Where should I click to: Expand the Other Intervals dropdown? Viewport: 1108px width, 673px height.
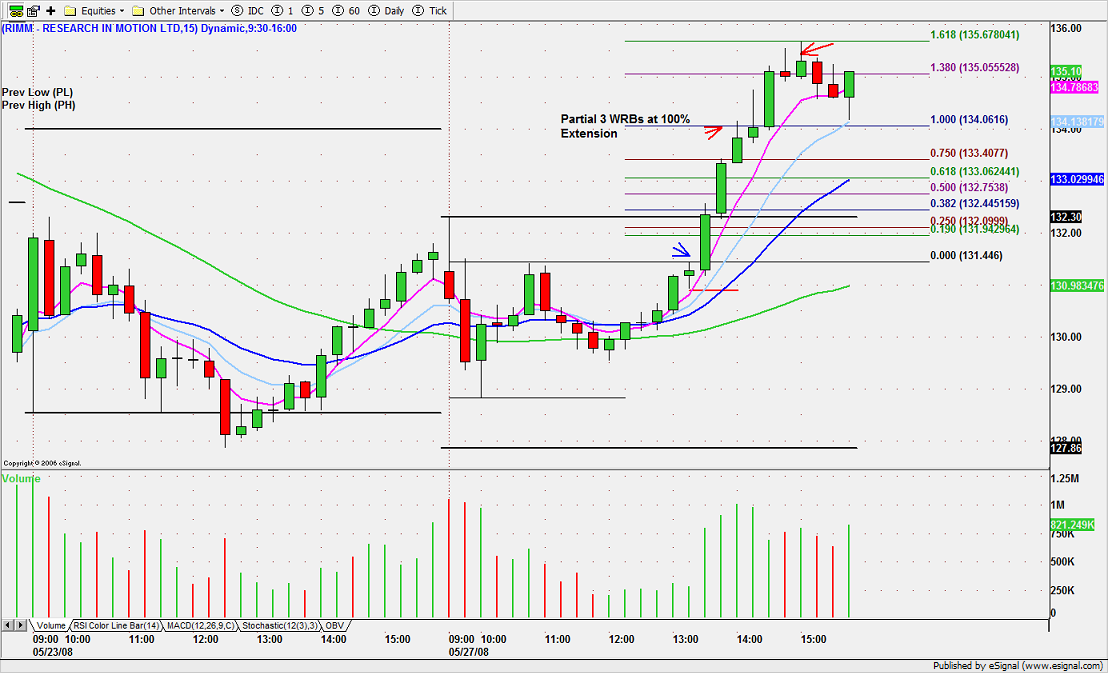(178, 11)
